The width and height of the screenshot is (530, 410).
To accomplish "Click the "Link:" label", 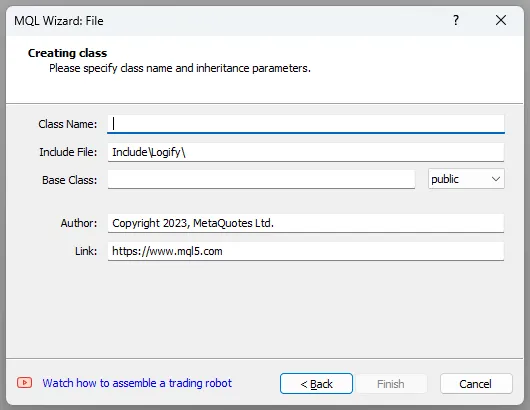I will [86, 251].
